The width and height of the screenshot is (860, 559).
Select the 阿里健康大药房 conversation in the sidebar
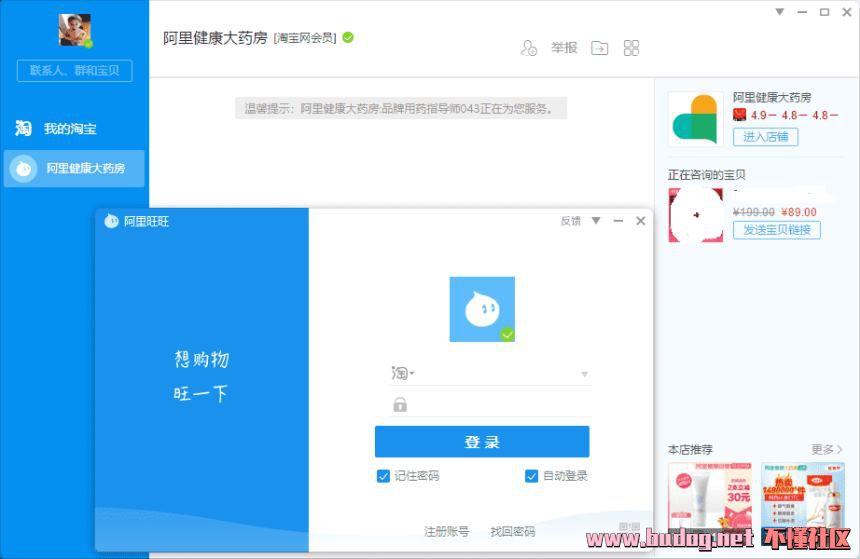(x=75, y=168)
